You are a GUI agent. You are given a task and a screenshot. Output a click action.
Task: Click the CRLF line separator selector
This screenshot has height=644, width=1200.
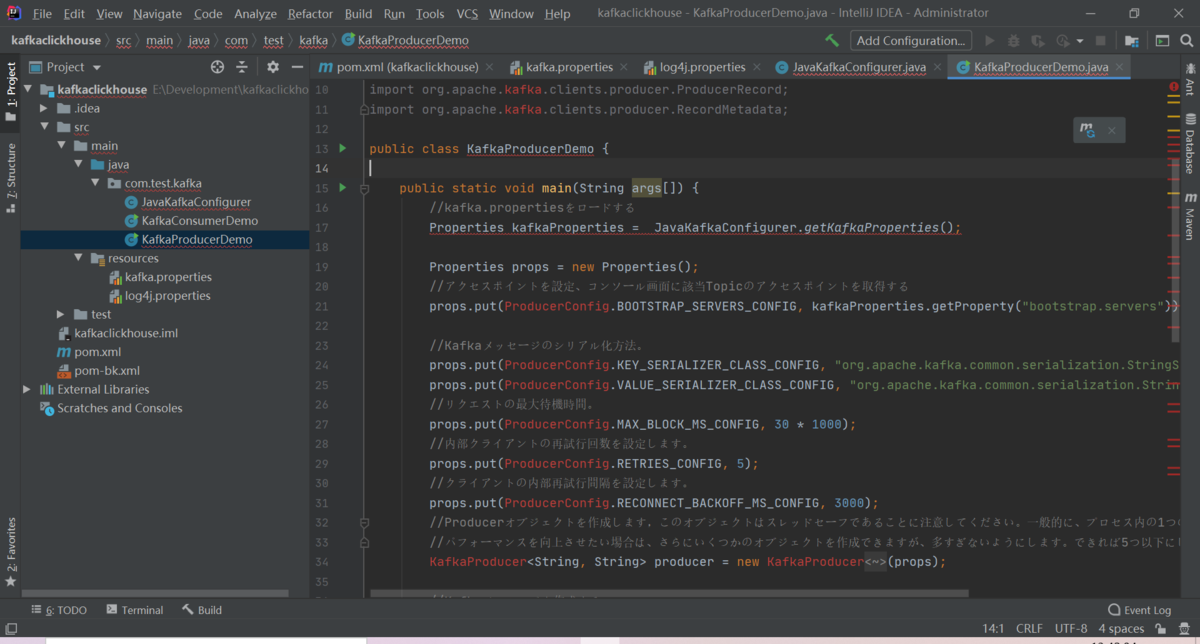point(1029,629)
